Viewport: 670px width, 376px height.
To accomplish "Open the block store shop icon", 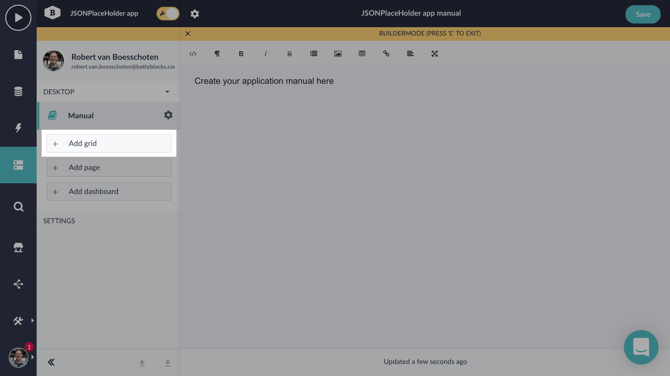I will [18, 247].
